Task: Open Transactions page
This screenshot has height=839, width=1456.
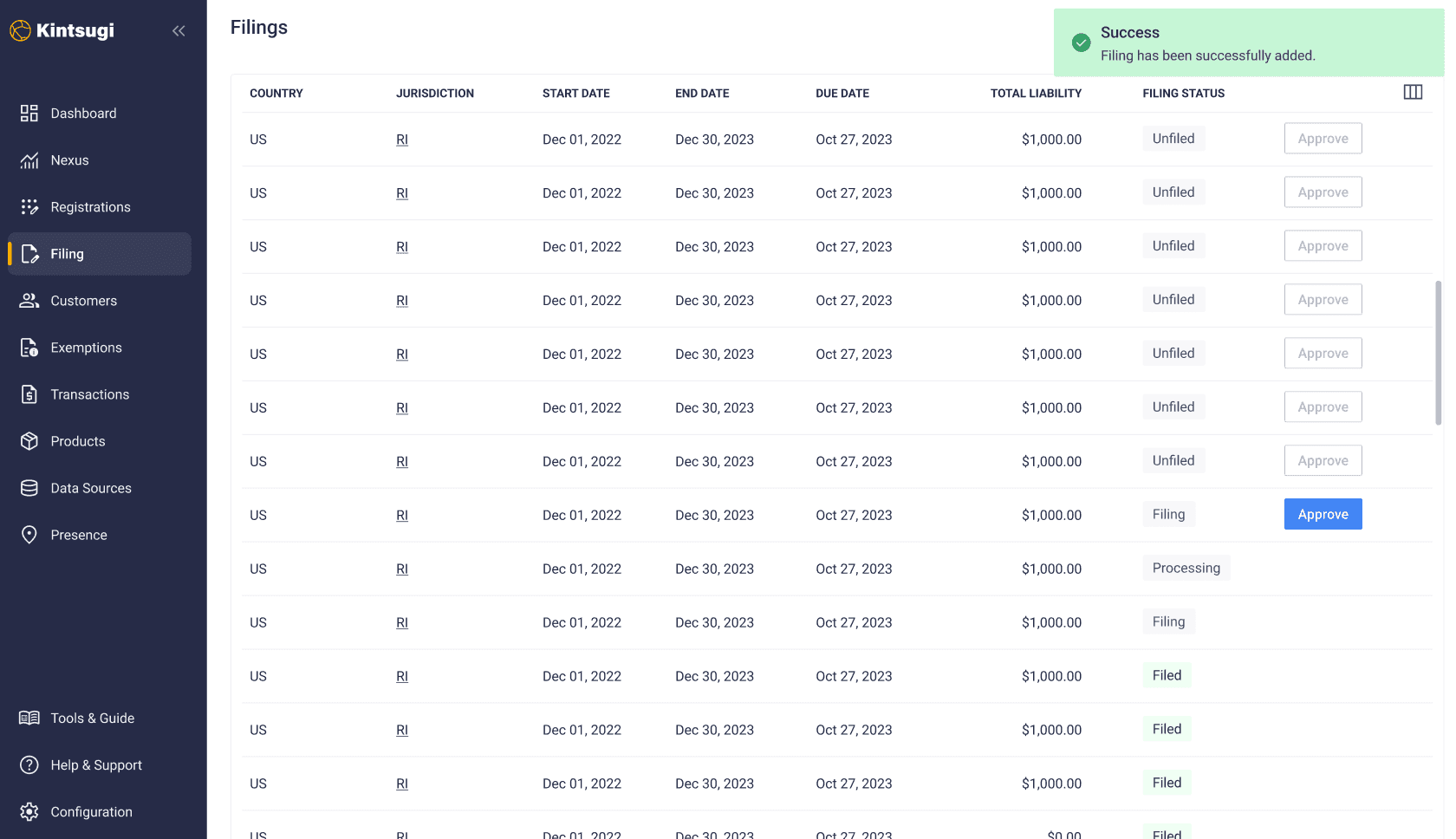Action: point(100,394)
